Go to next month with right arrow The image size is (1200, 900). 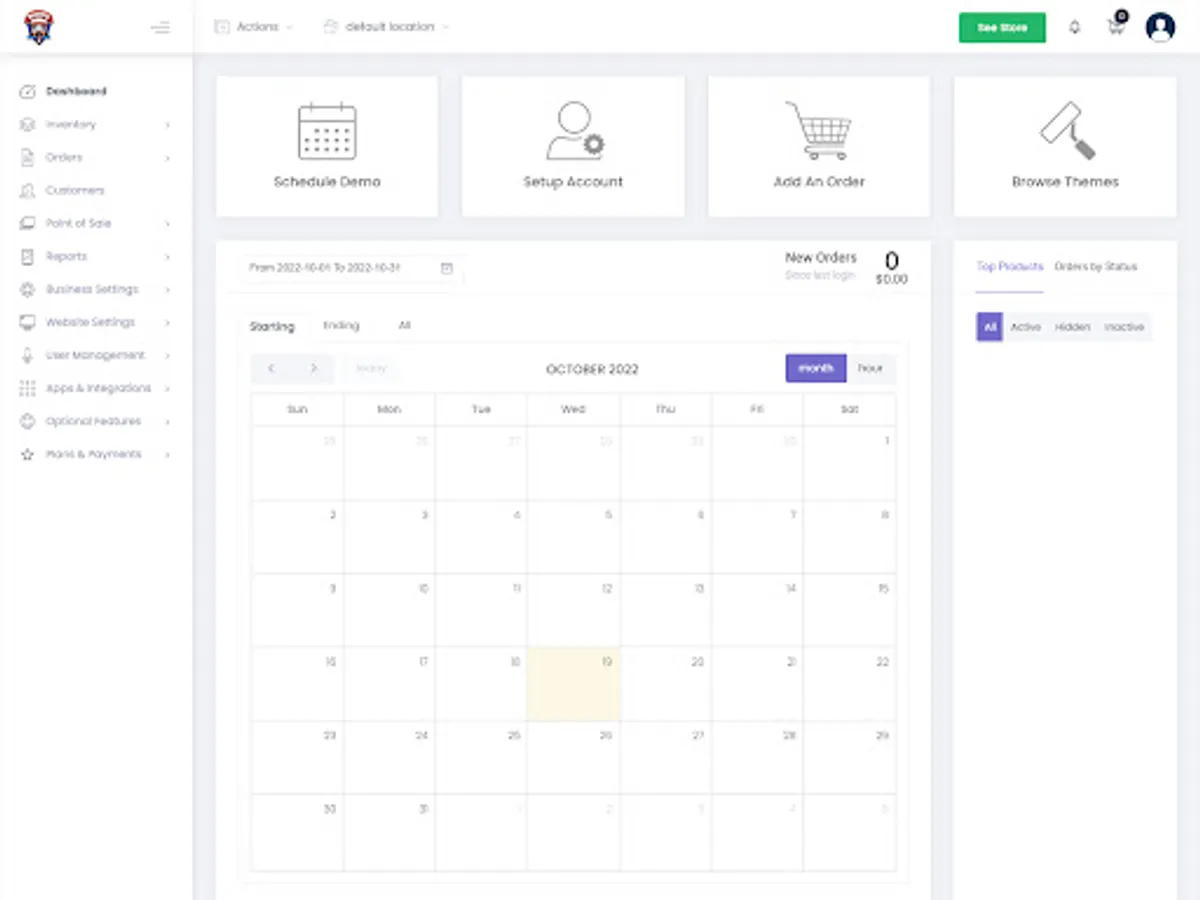313,368
